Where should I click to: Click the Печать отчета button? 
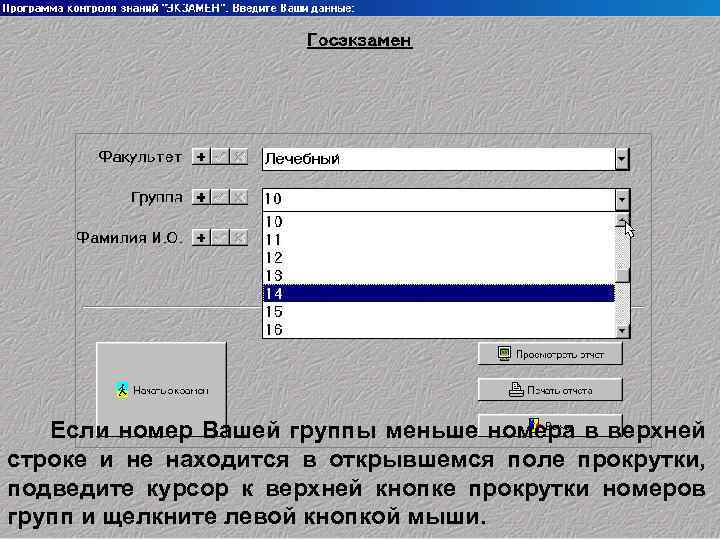click(550, 390)
